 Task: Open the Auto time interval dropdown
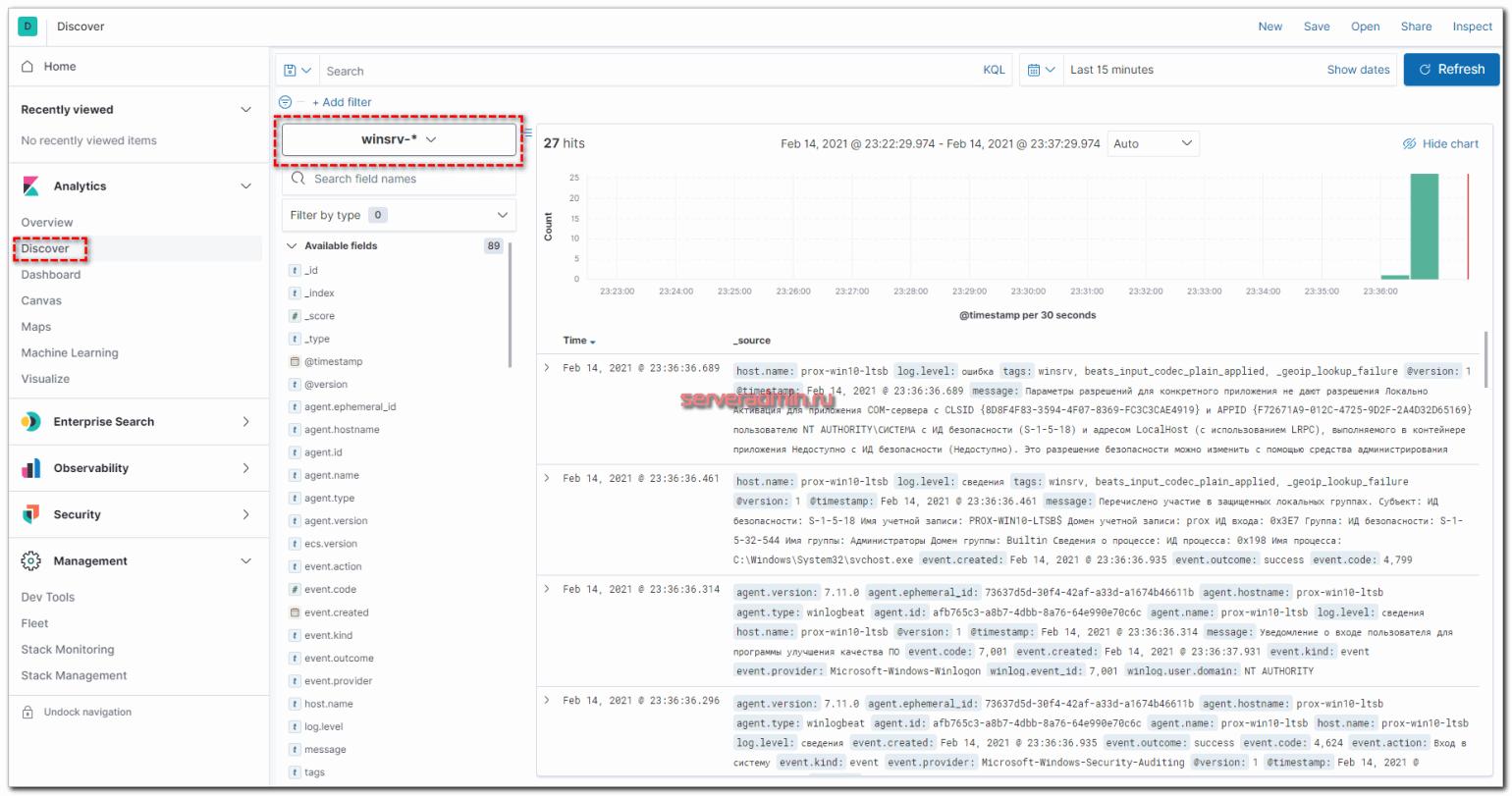[1154, 143]
